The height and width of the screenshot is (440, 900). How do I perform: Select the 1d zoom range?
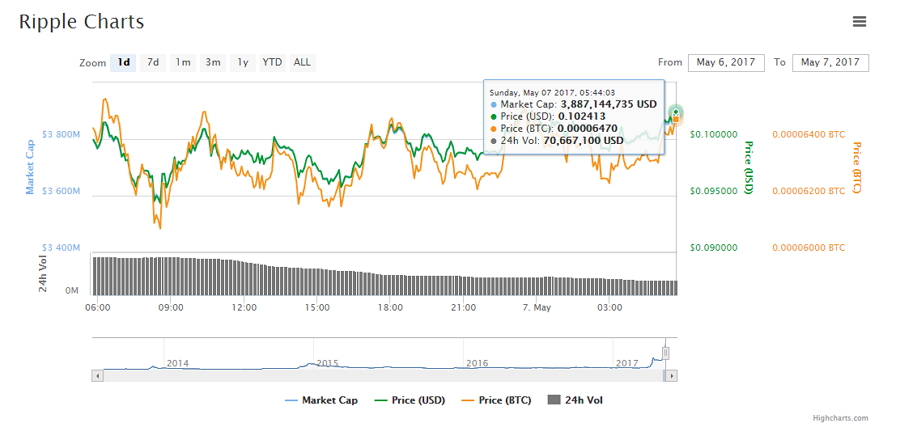coord(123,63)
